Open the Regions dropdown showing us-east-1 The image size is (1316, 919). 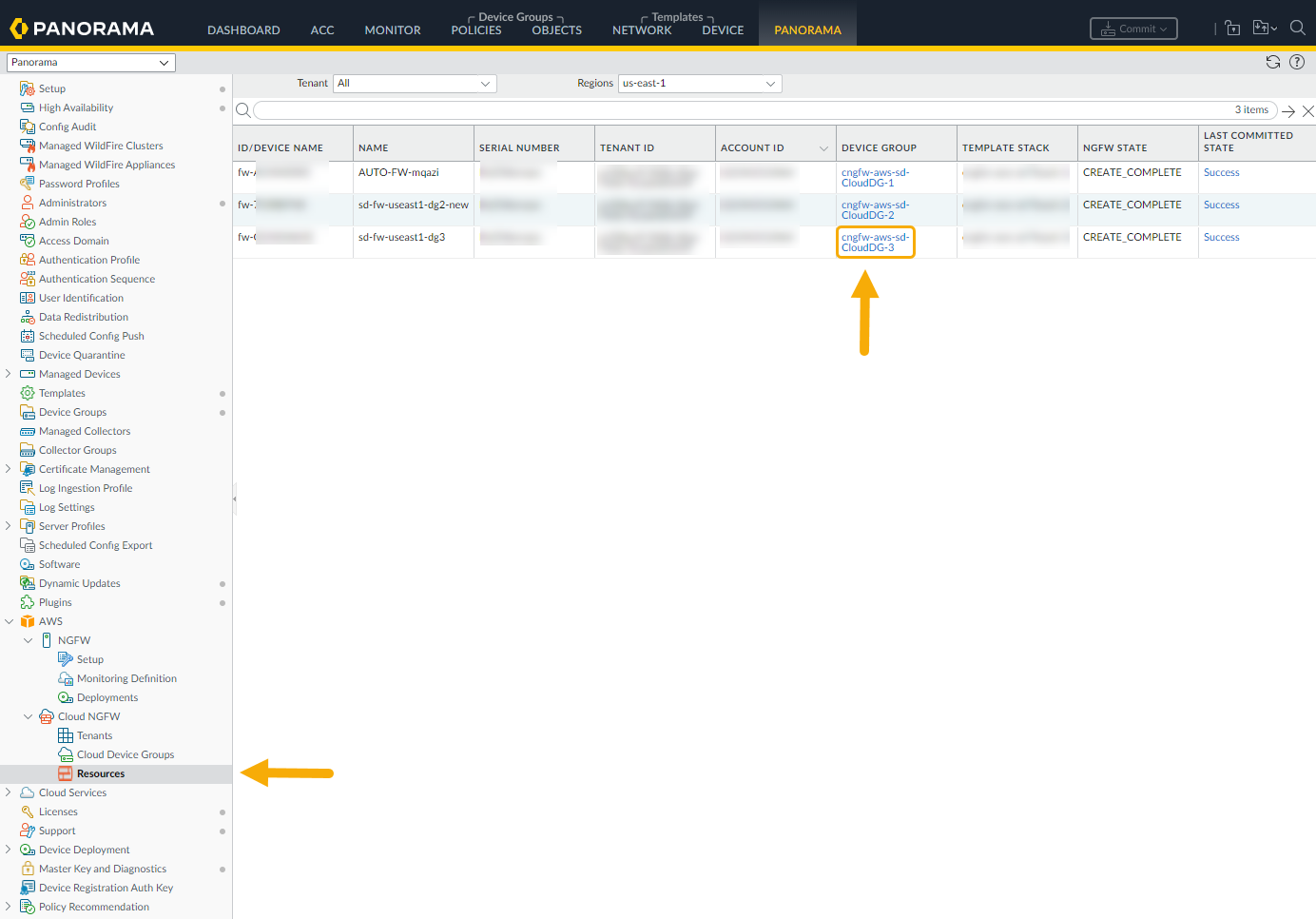[x=699, y=84]
